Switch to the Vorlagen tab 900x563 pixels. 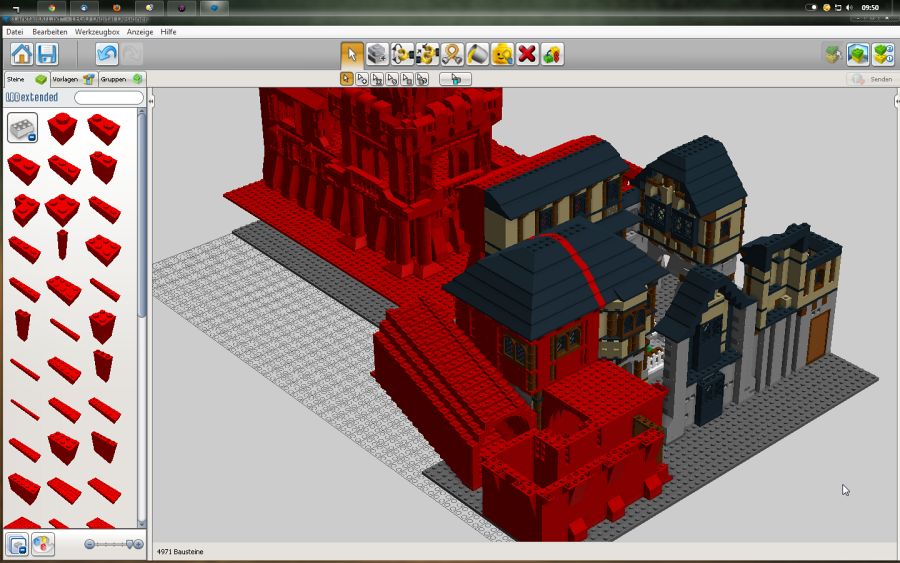click(x=73, y=79)
